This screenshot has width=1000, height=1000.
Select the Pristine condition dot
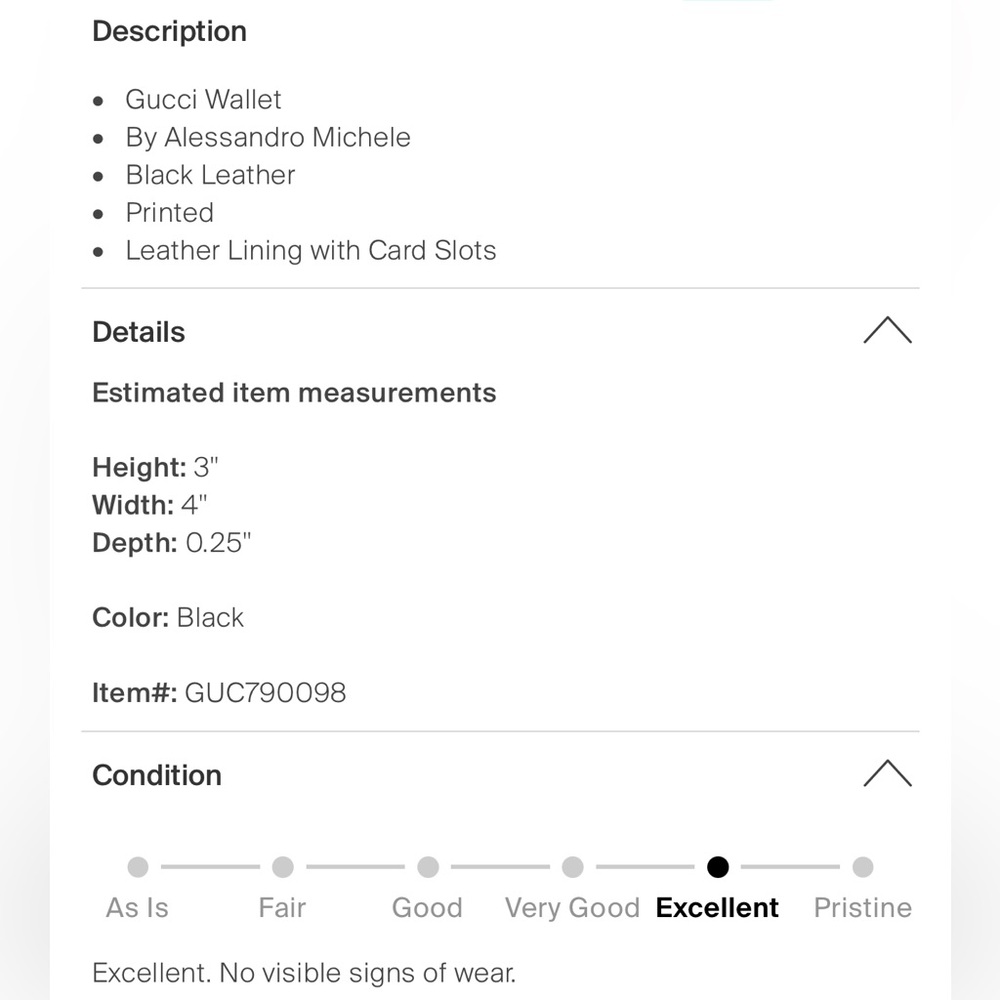pos(863,867)
